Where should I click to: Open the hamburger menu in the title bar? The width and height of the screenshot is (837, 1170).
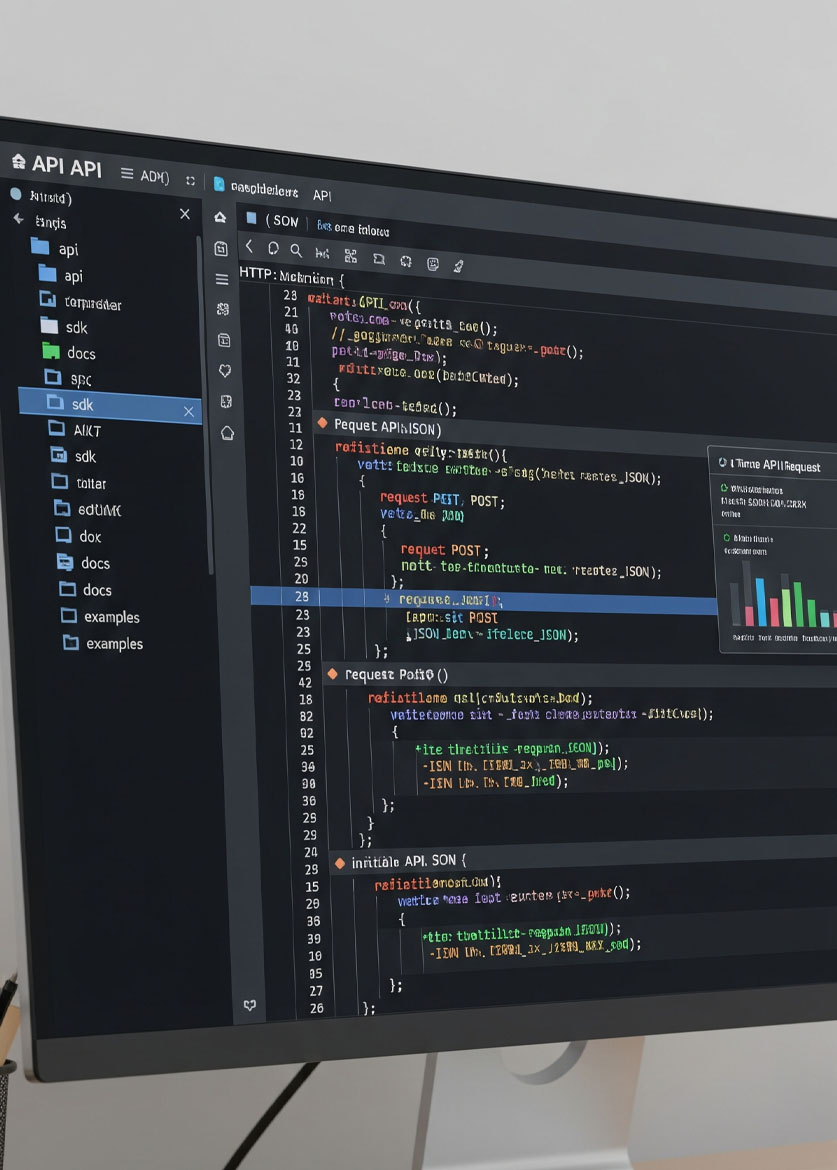127,174
